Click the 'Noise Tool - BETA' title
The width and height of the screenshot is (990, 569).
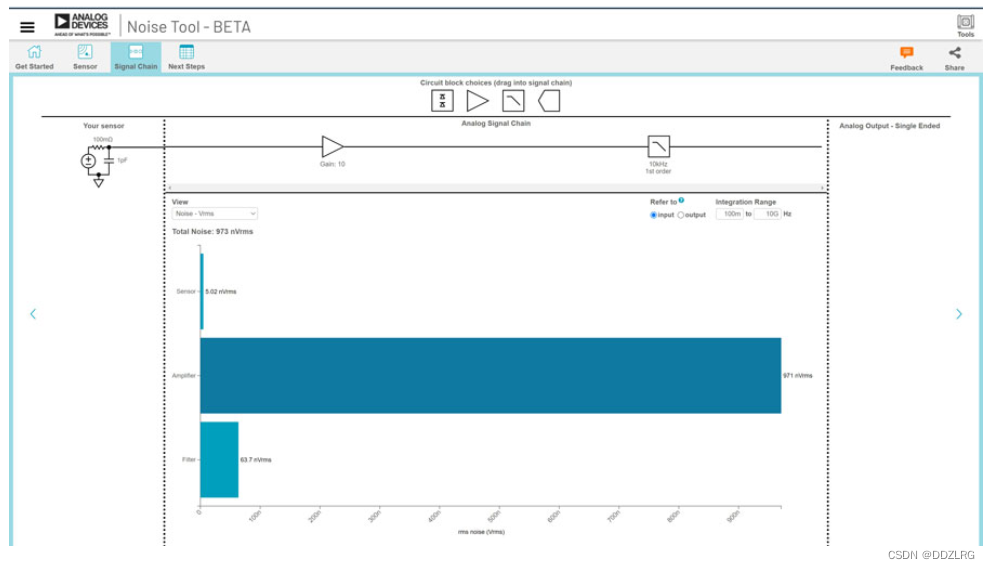pos(189,27)
